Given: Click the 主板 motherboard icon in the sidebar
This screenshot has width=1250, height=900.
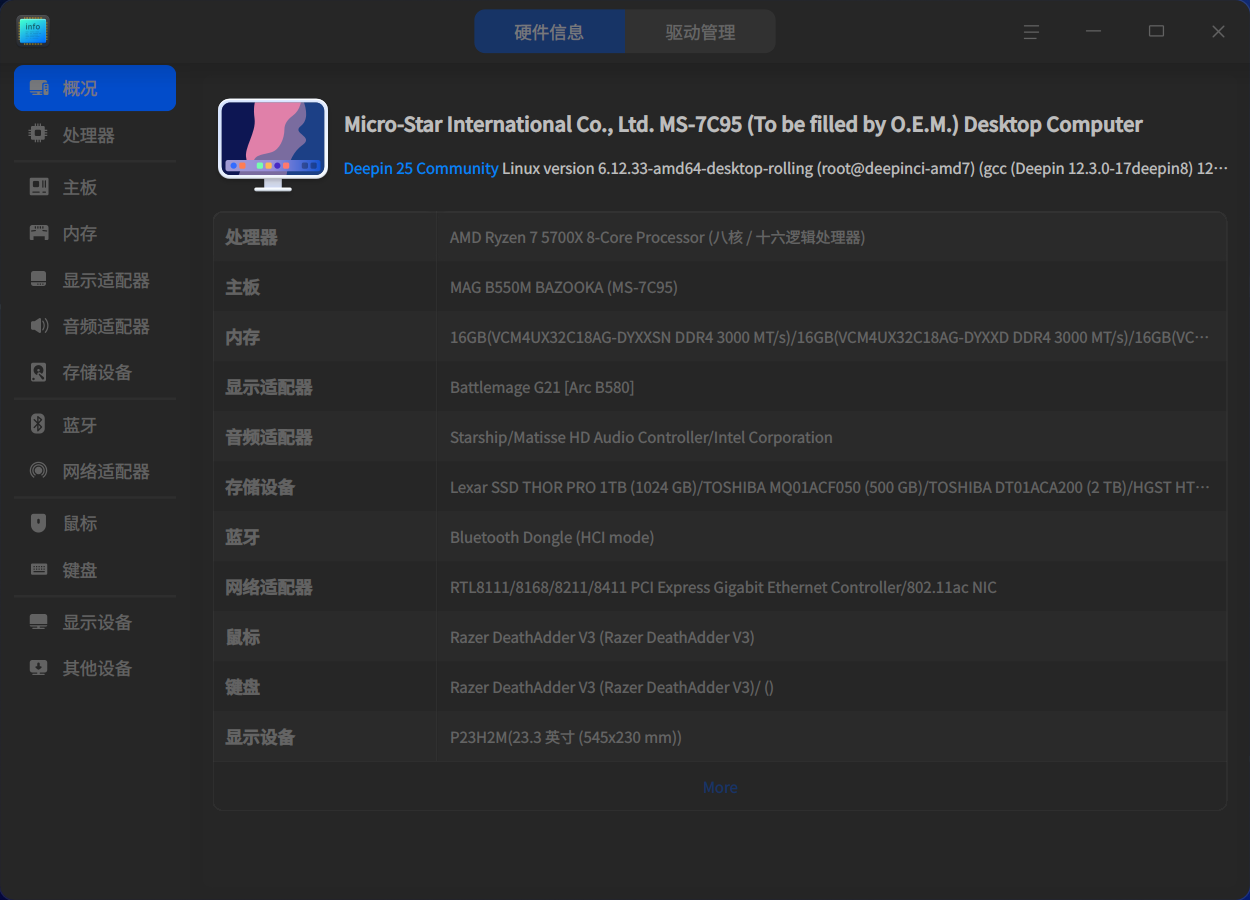Looking at the screenshot, I should [x=39, y=187].
